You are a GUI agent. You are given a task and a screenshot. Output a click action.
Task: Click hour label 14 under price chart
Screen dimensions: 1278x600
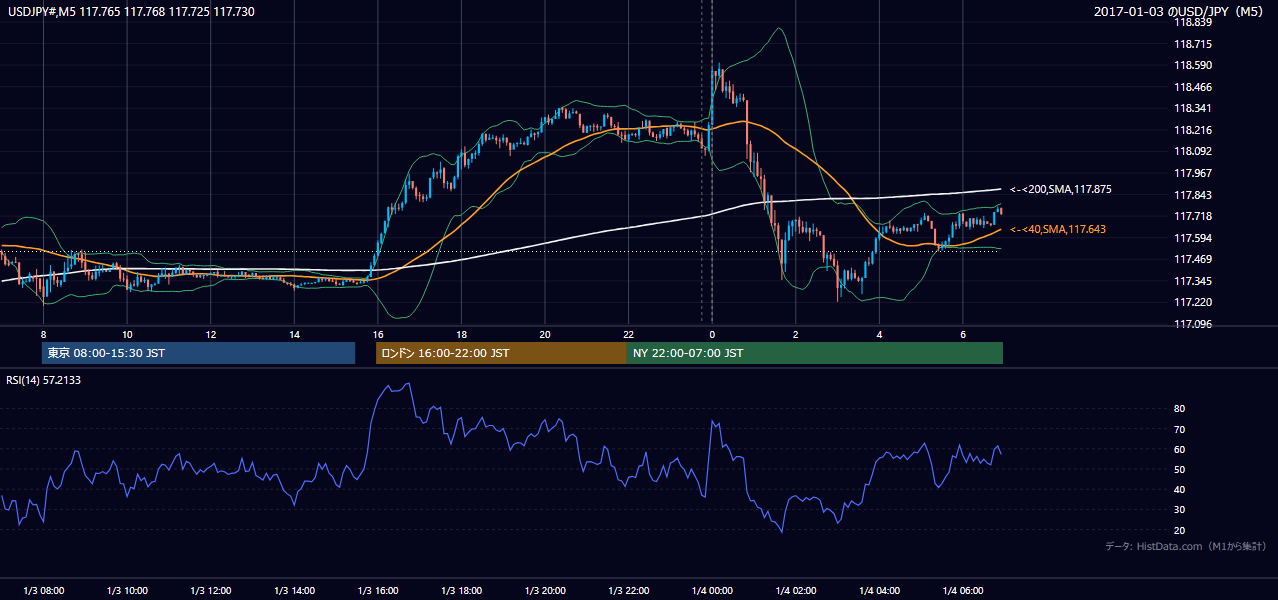tap(294, 334)
